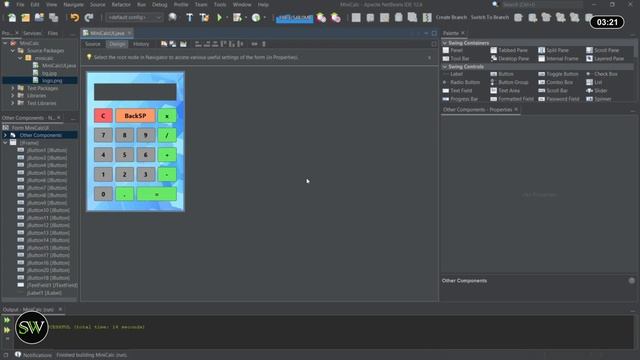Viewport: 640px width, 360px height.
Task: Collapse the JFrame navigator node
Action: pos(5,143)
